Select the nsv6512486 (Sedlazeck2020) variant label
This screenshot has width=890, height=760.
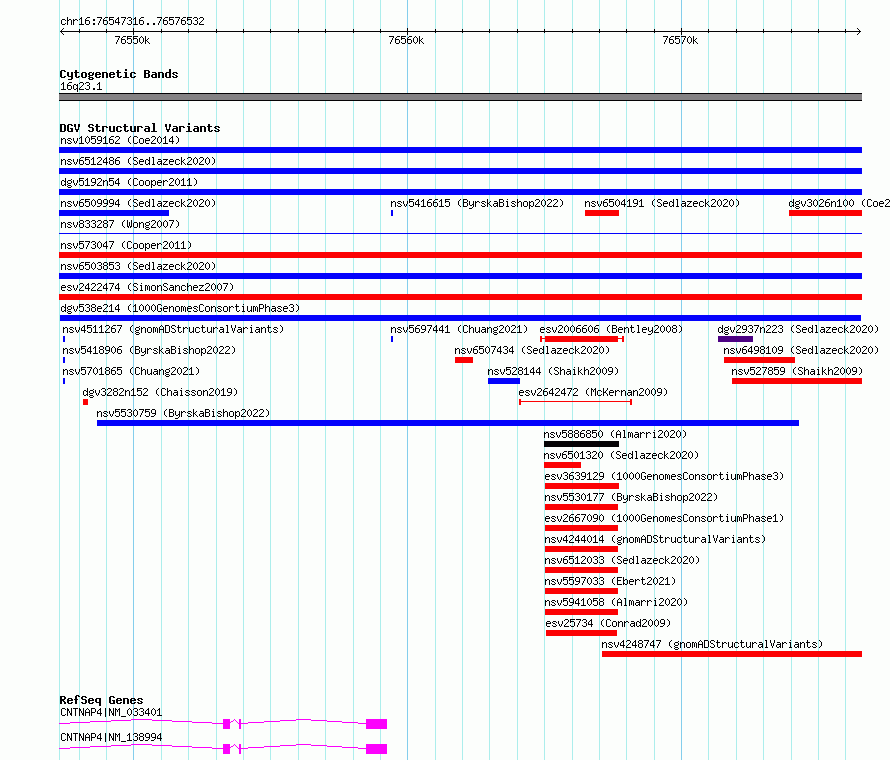[138, 161]
